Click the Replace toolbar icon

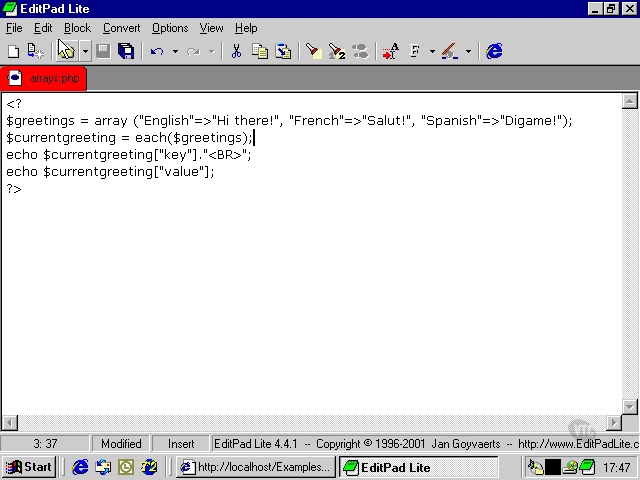point(360,51)
